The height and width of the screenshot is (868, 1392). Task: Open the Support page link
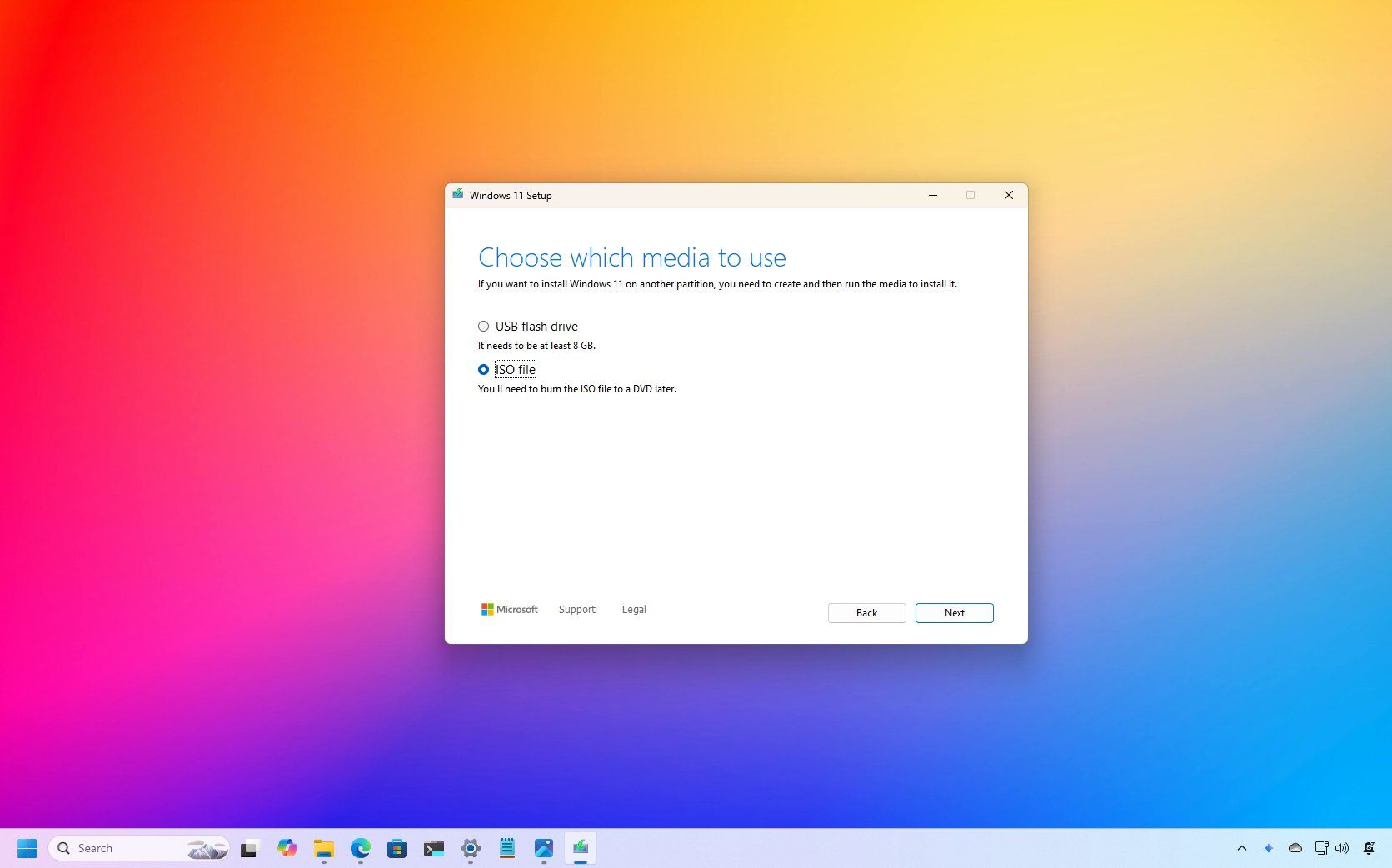pos(576,609)
